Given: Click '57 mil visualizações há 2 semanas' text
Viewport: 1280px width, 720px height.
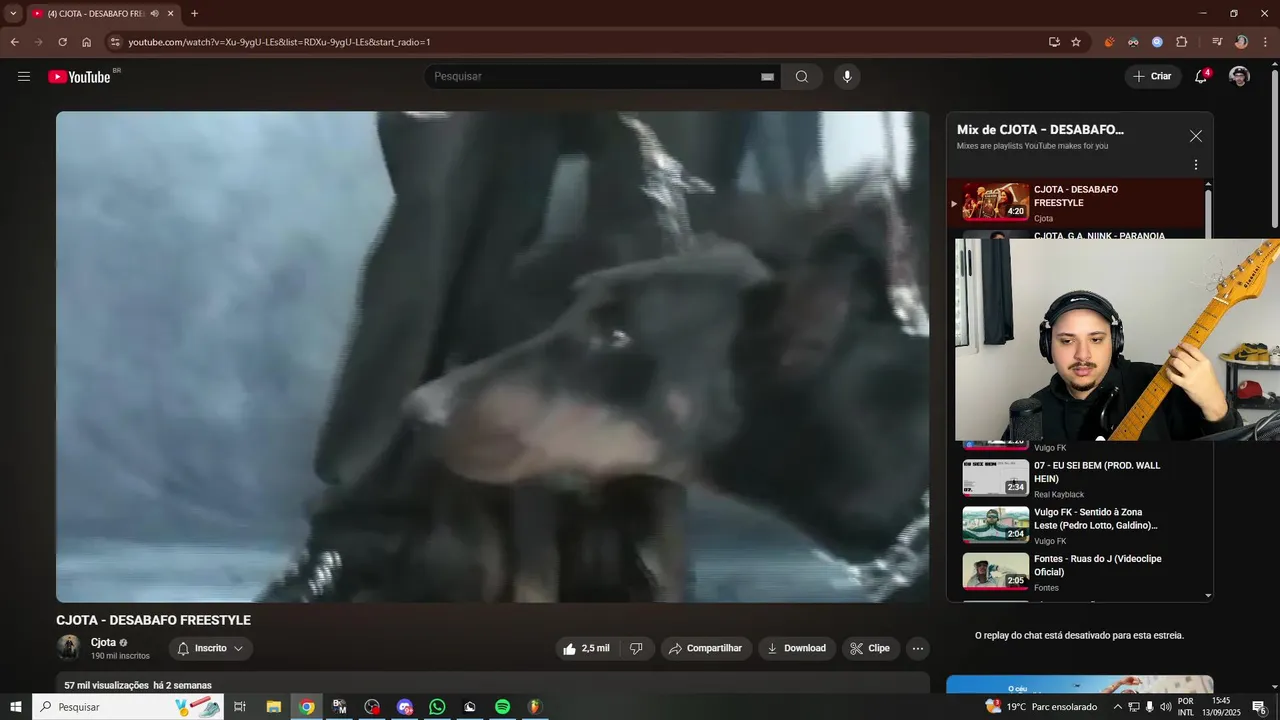Looking at the screenshot, I should click(138, 685).
